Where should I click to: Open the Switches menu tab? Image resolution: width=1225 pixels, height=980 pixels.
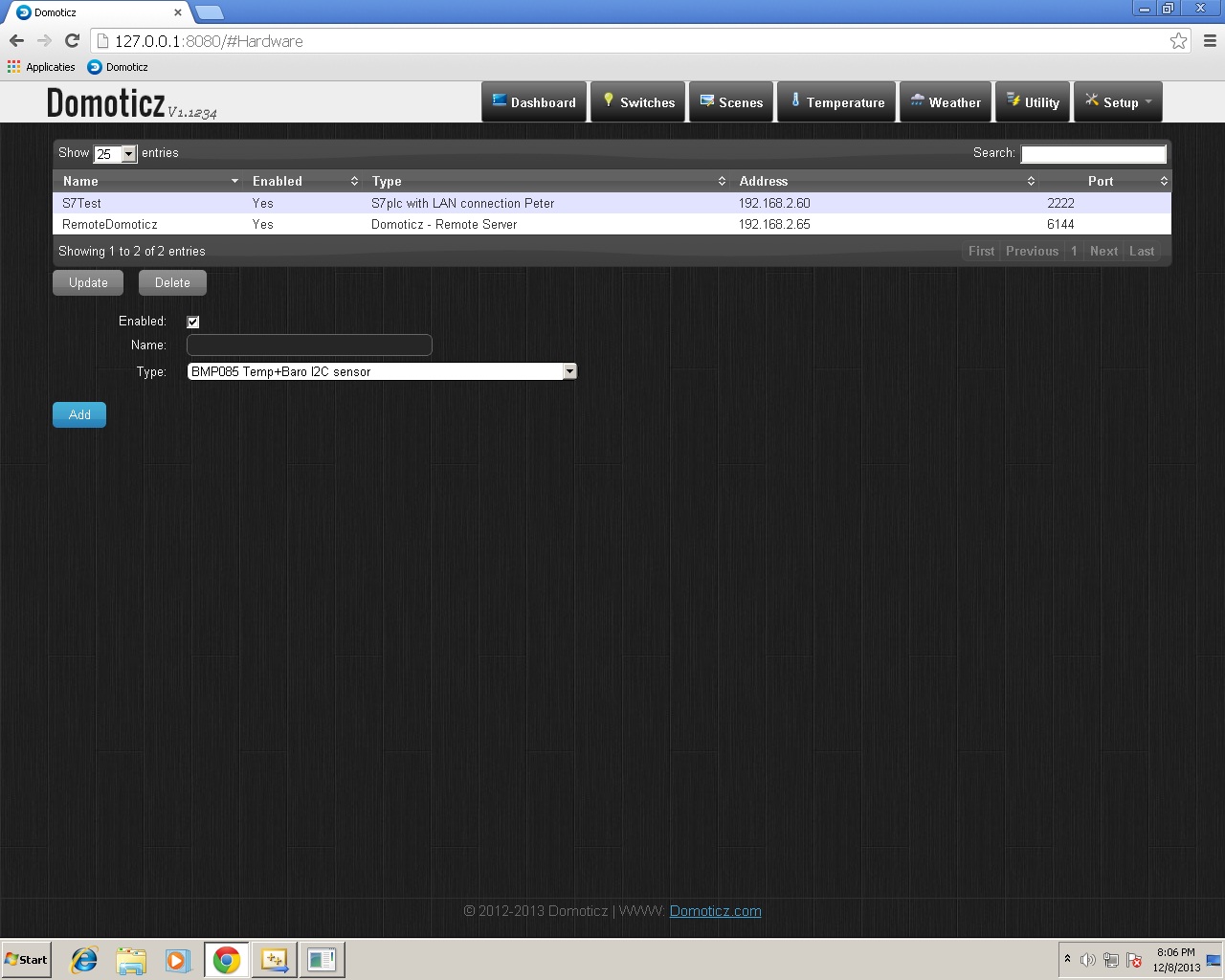coord(637,102)
